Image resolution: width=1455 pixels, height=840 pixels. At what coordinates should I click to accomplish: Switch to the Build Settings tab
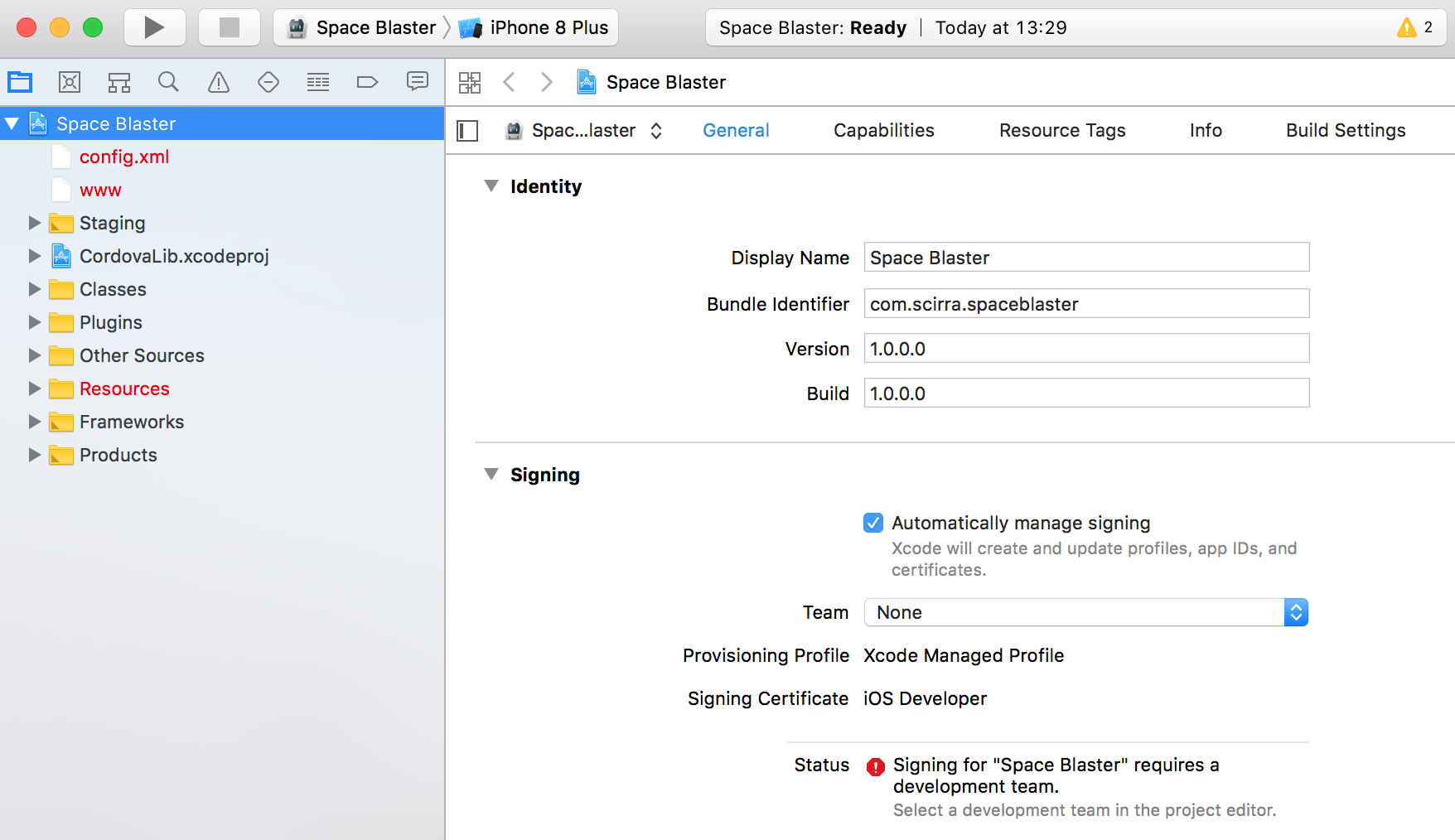pyautogui.click(x=1345, y=130)
